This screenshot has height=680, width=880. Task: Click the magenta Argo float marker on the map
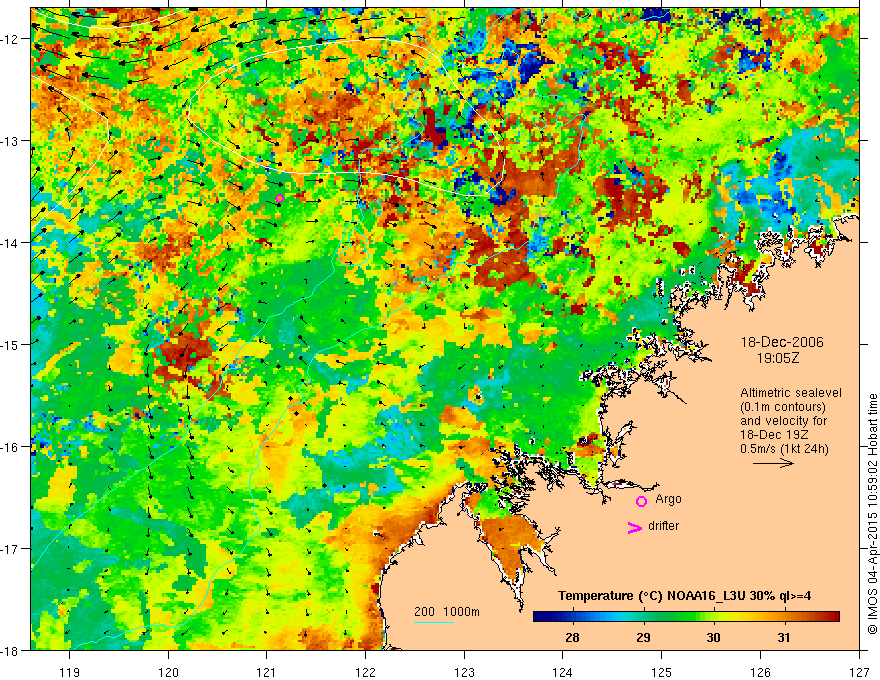click(x=279, y=199)
